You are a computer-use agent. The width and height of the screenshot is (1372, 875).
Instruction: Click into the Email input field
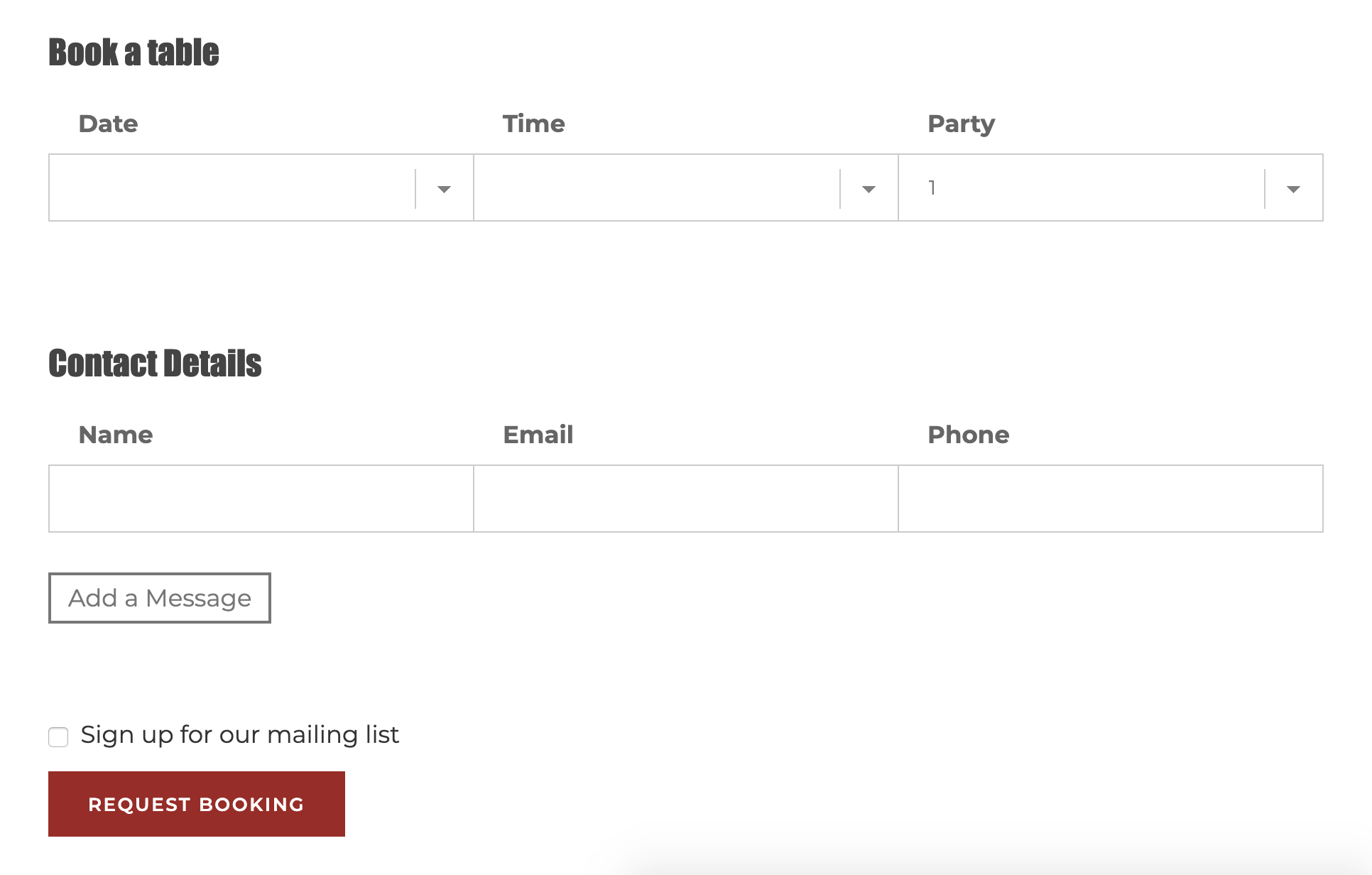pyautogui.click(x=686, y=499)
